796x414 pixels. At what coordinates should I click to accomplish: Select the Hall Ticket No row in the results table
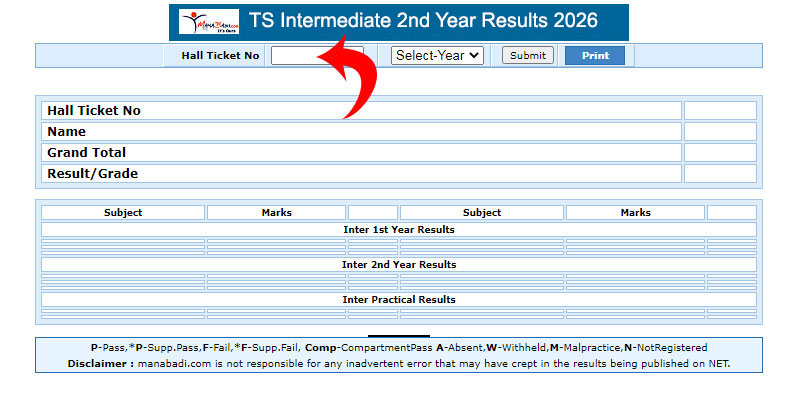[x=361, y=111]
